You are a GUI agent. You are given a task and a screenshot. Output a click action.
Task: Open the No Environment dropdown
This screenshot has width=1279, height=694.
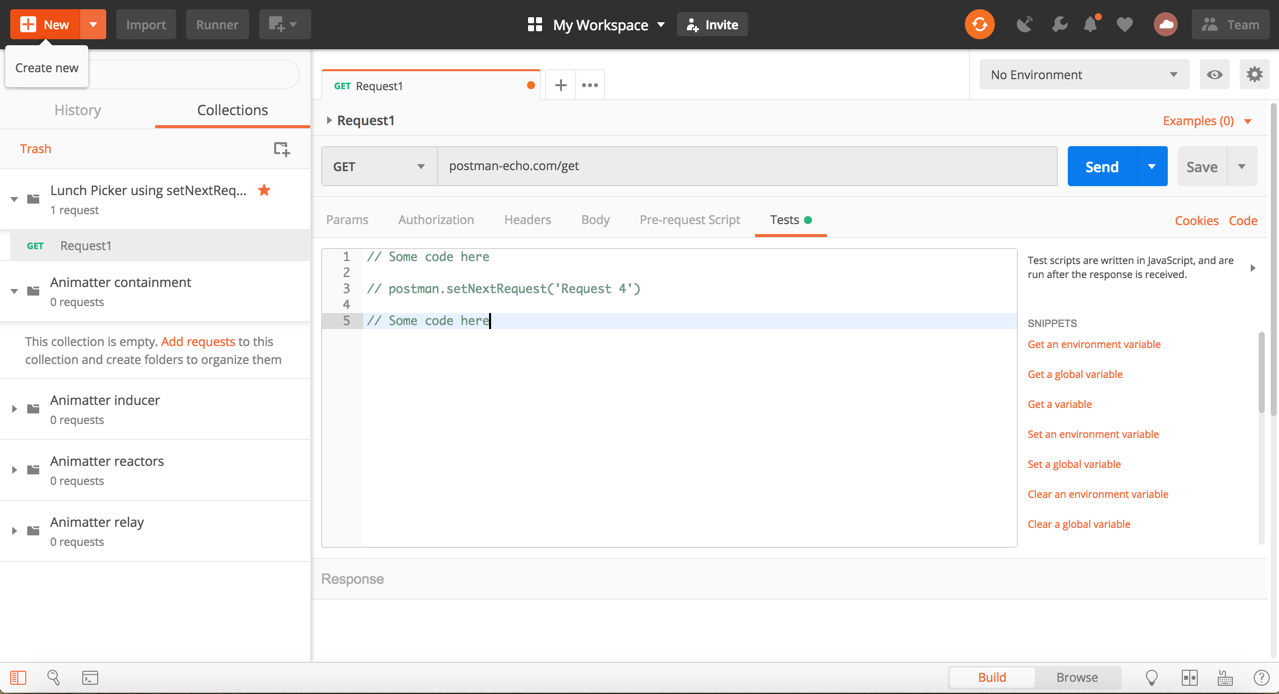point(1083,74)
